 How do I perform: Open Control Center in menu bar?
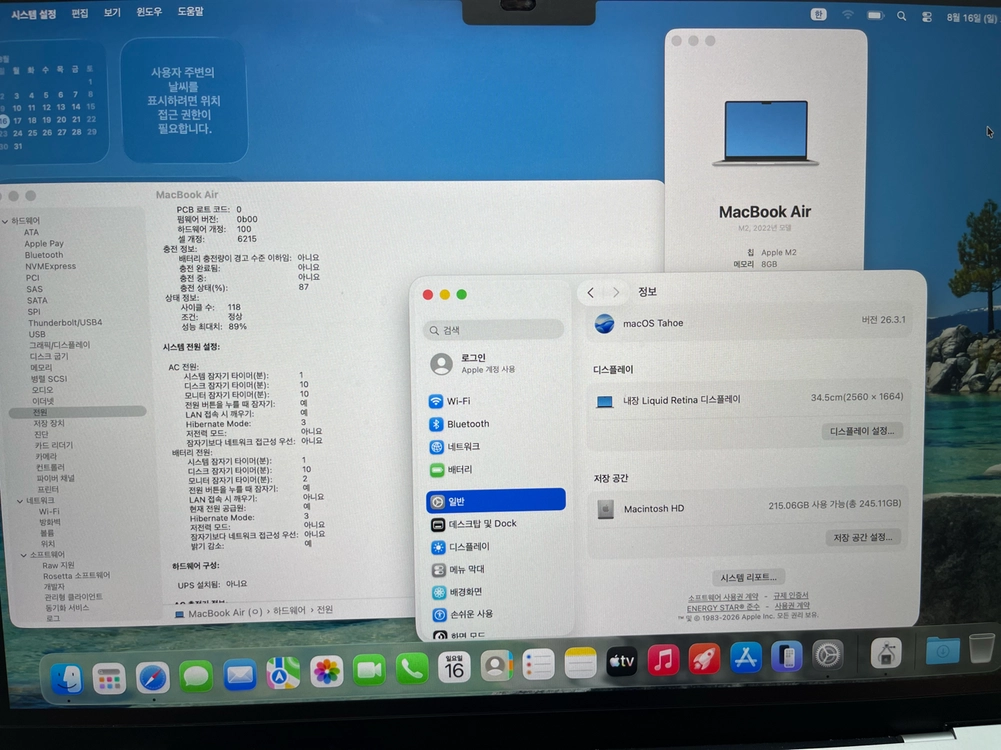click(x=927, y=17)
